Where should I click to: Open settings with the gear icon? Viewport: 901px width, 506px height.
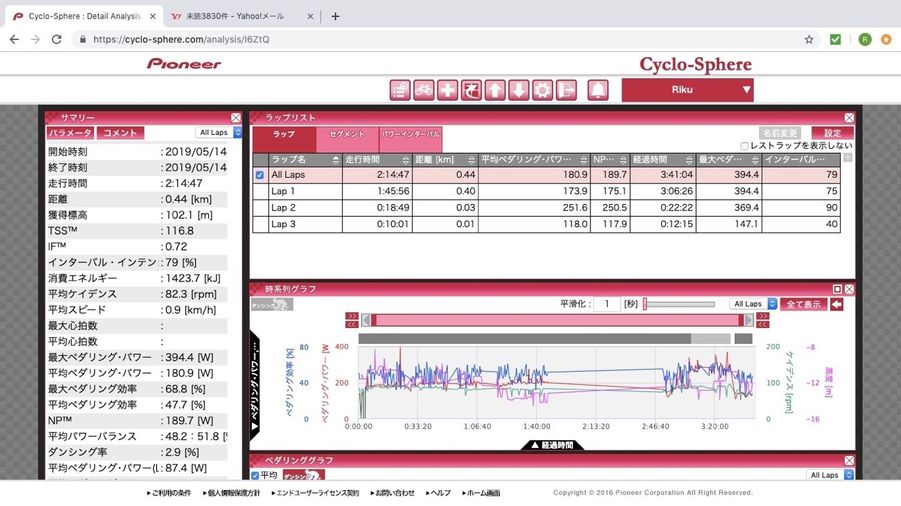pyautogui.click(x=542, y=90)
